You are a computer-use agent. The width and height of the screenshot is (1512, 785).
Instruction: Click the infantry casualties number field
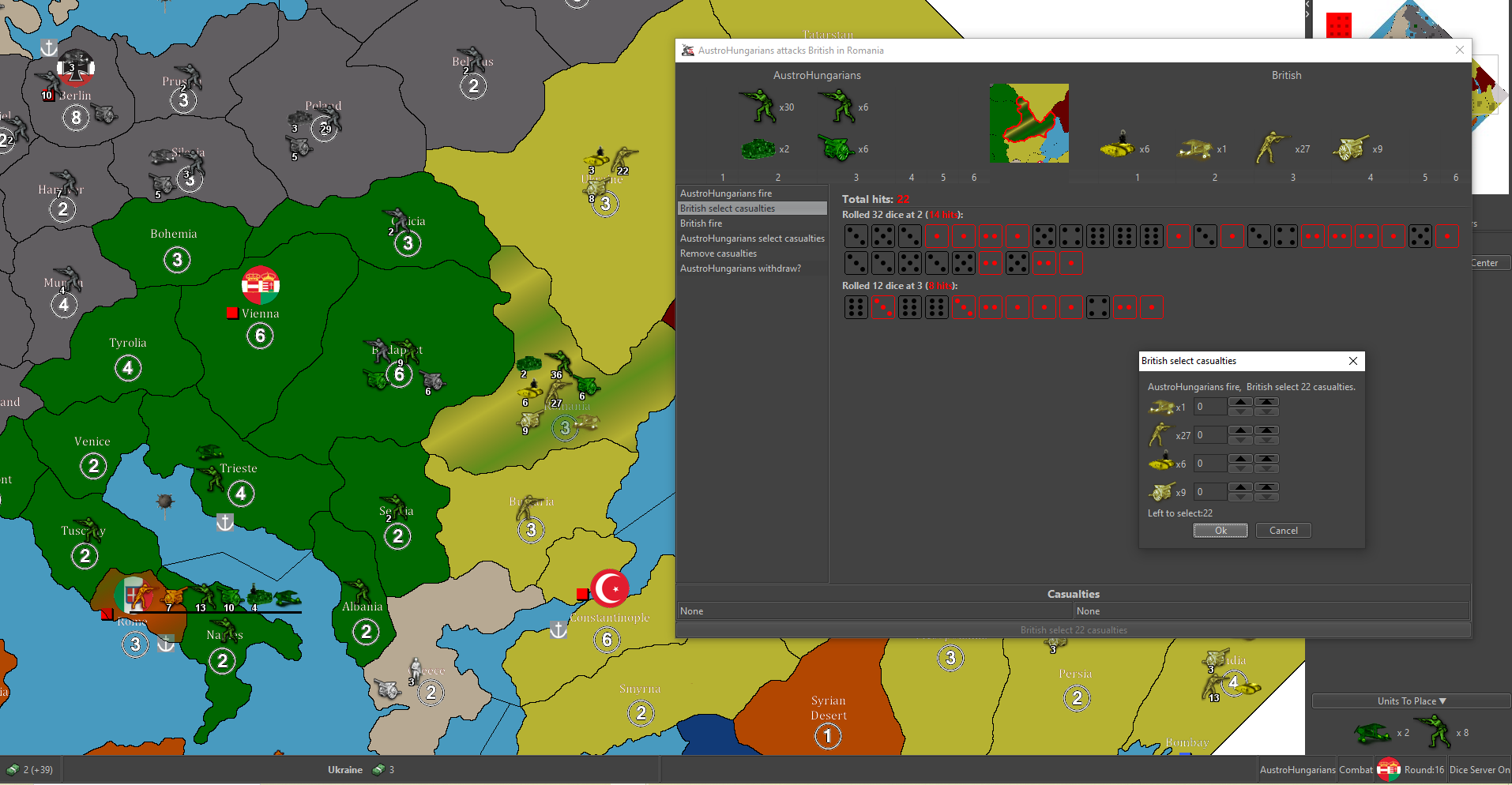pos(1209,435)
